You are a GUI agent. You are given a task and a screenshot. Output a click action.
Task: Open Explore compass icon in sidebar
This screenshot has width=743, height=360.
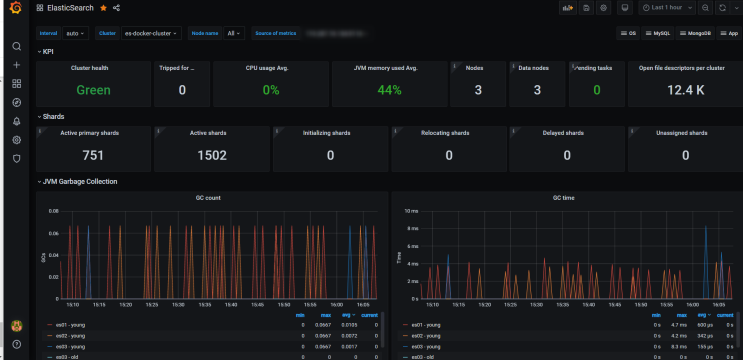(17, 103)
